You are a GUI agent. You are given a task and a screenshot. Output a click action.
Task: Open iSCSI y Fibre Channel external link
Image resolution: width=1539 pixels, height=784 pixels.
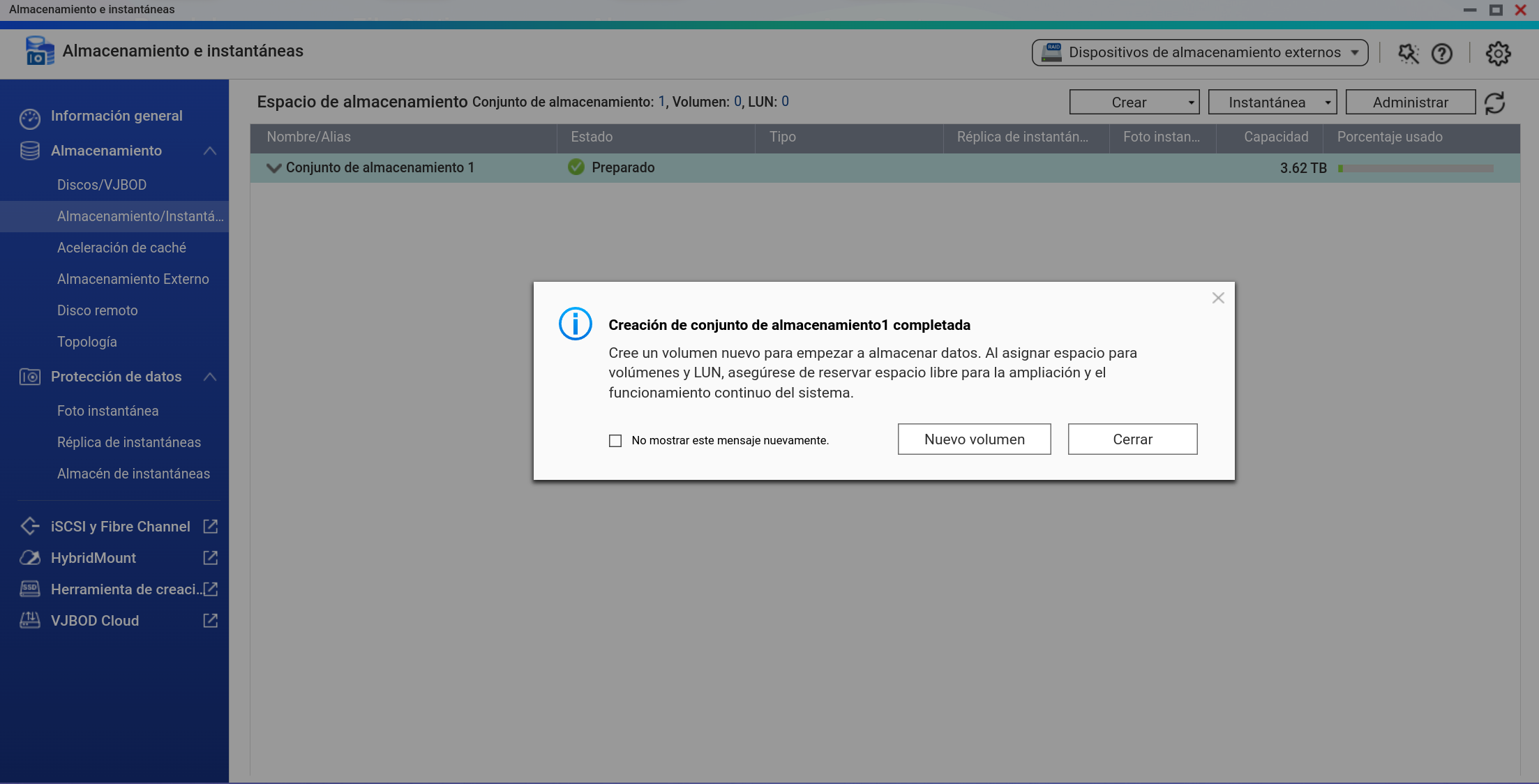coord(210,527)
